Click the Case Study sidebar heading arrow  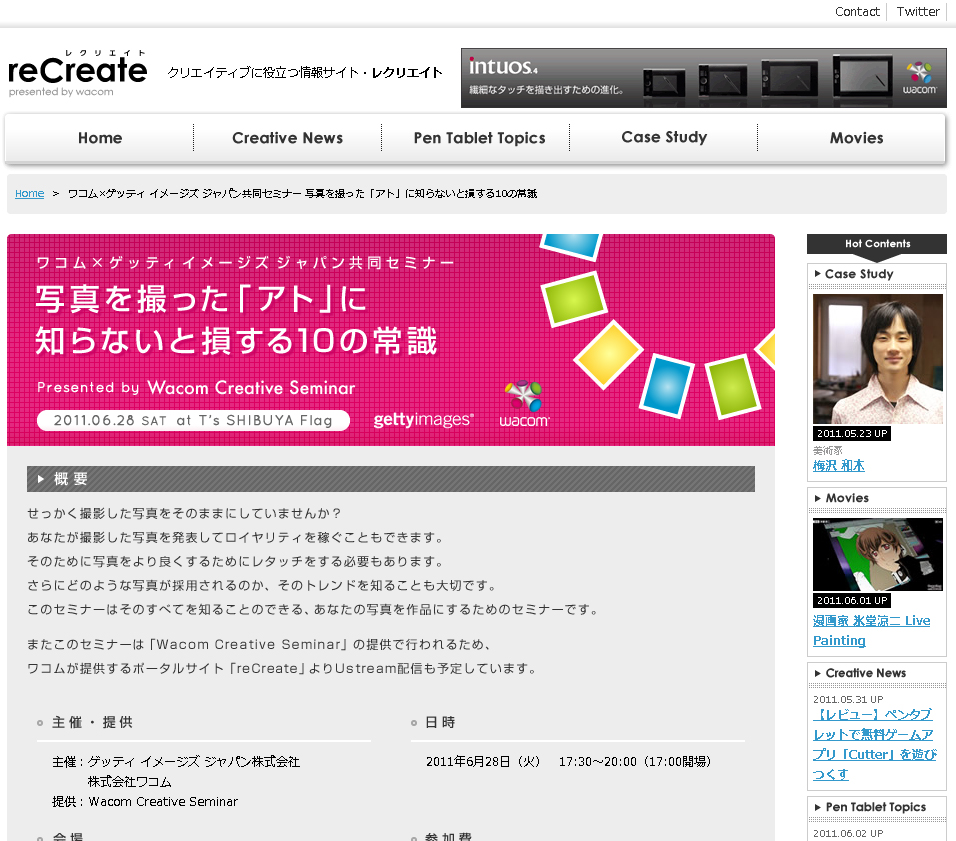[x=818, y=274]
